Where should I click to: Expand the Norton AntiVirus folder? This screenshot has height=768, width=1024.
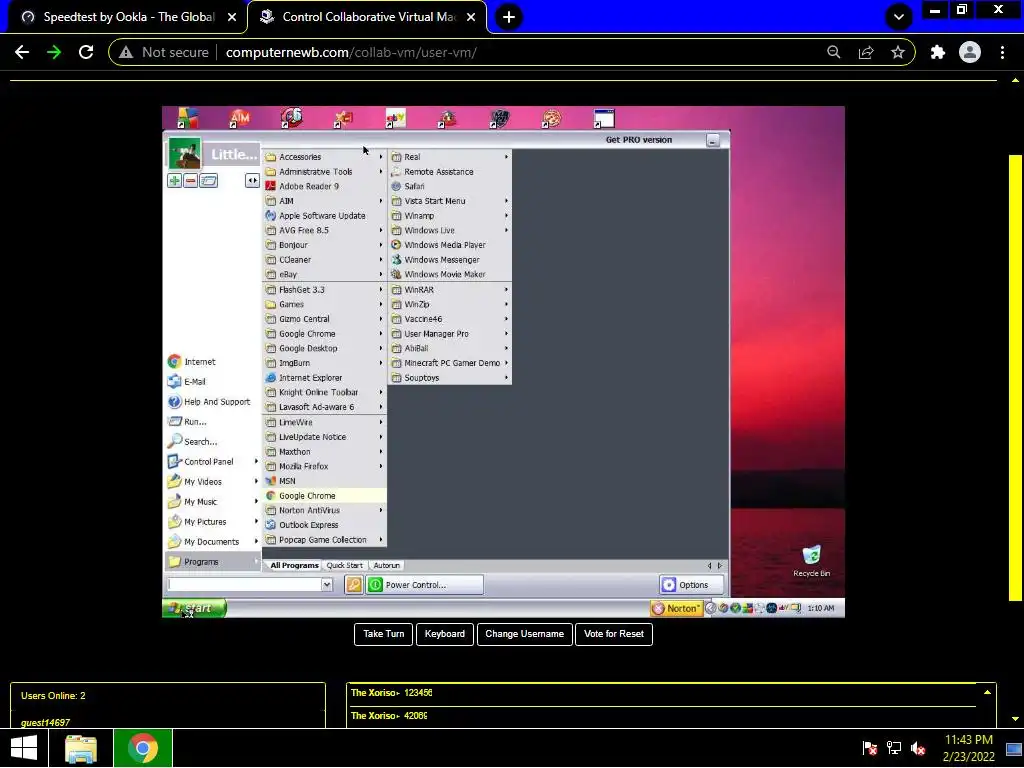click(325, 510)
